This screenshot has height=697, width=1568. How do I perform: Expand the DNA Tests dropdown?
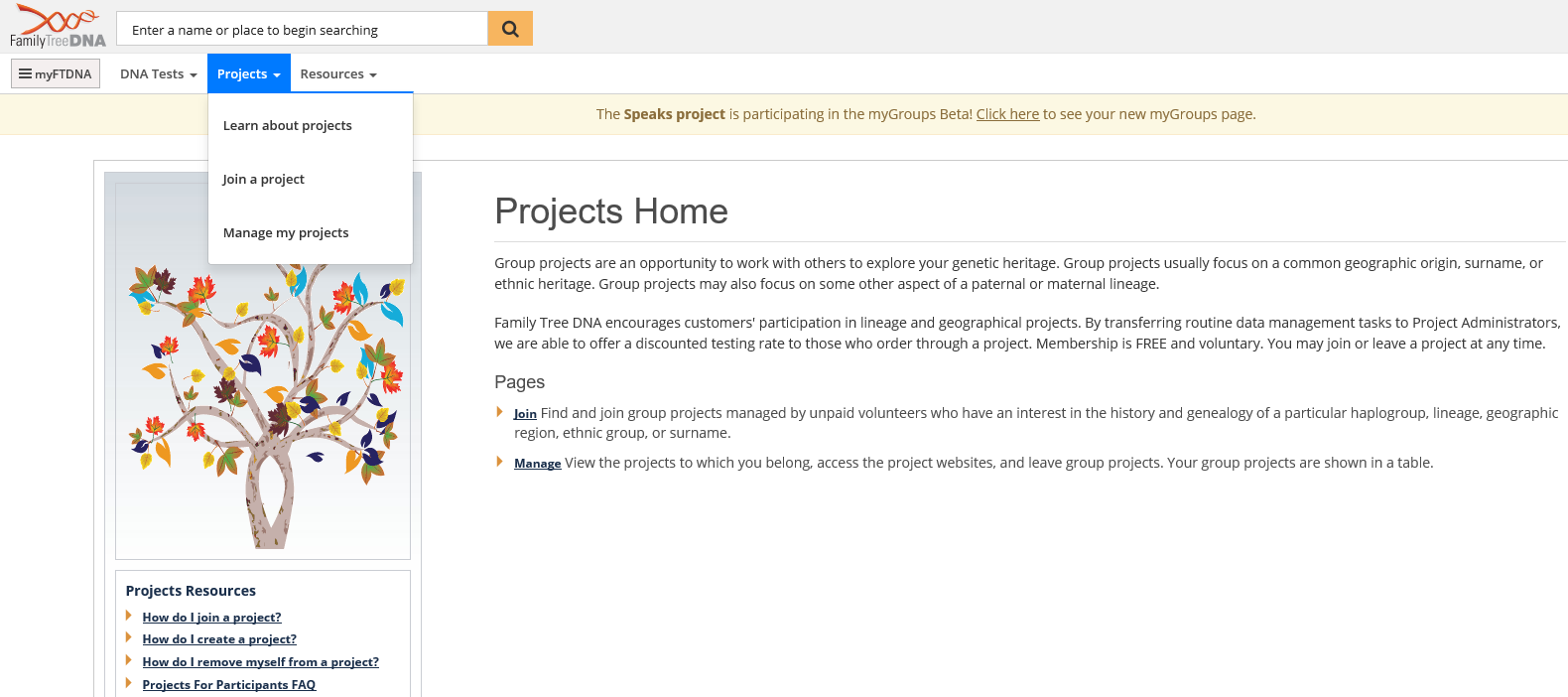[x=159, y=74]
